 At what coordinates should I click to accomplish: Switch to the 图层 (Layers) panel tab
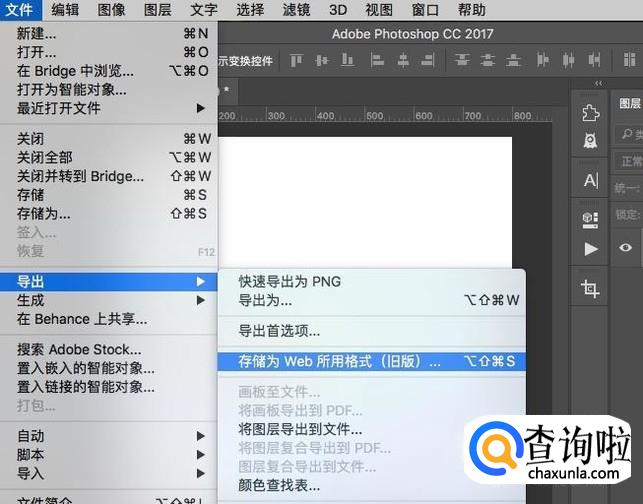[630, 103]
